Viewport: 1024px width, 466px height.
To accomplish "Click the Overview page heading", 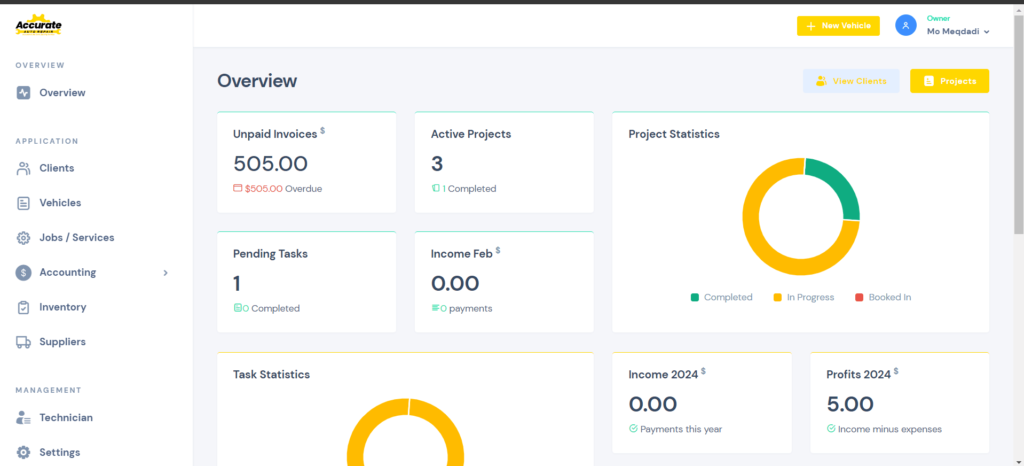I will 257,81.
